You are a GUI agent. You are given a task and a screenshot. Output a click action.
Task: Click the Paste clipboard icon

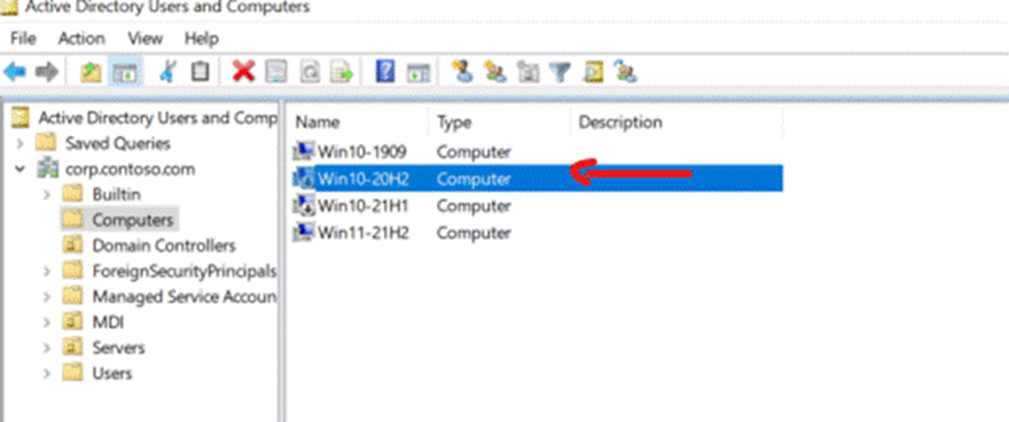(200, 71)
